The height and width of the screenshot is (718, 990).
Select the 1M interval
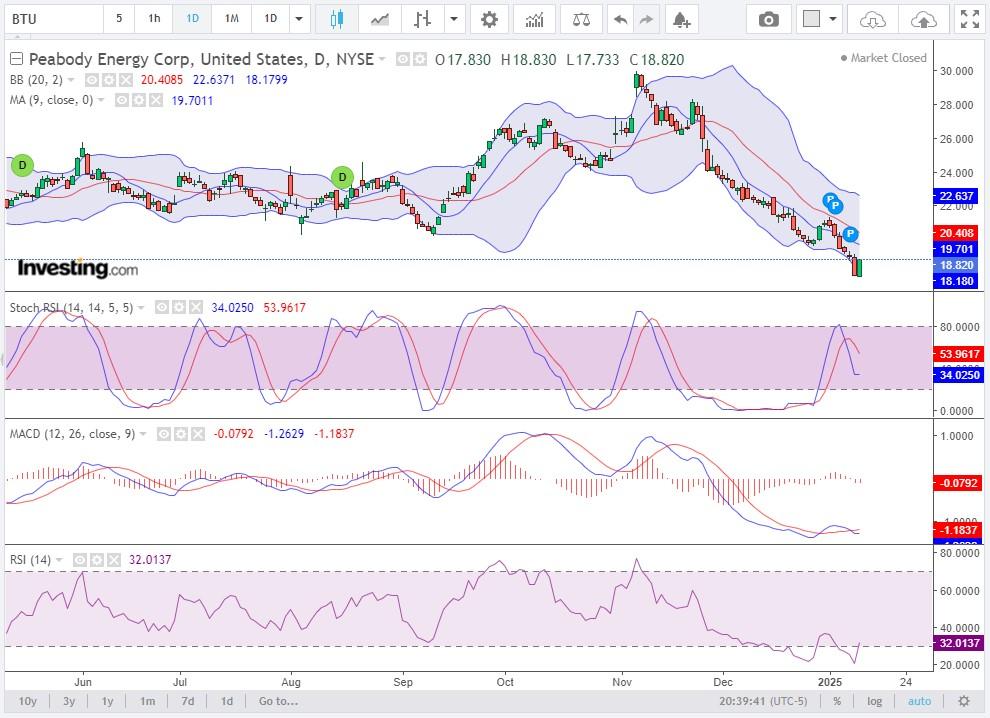(232, 19)
